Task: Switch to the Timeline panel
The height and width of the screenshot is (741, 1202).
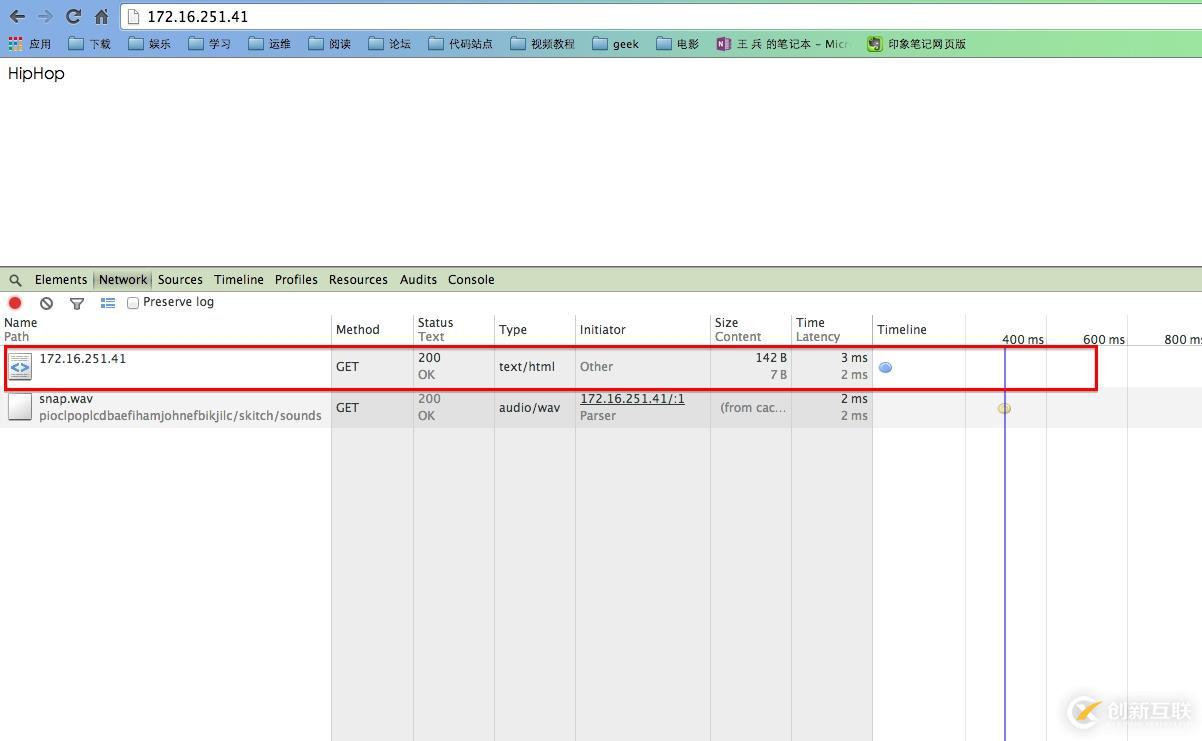Action: [x=239, y=280]
